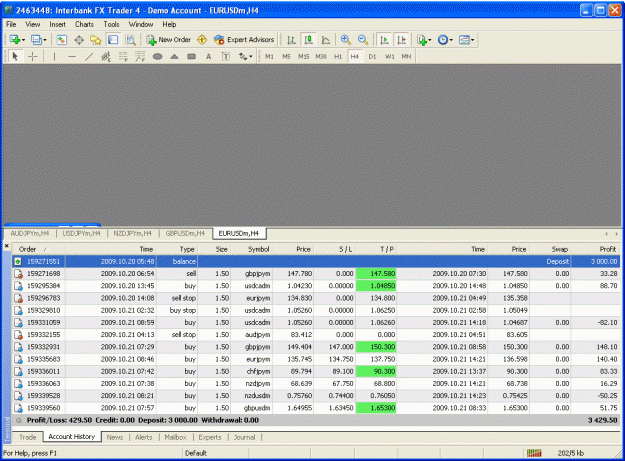
Task: Open the Tools menu
Action: point(111,24)
